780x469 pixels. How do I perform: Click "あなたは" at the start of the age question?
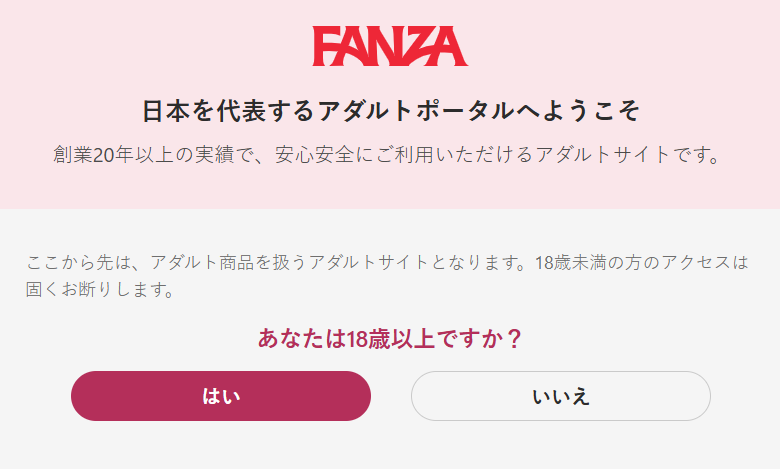click(x=302, y=339)
